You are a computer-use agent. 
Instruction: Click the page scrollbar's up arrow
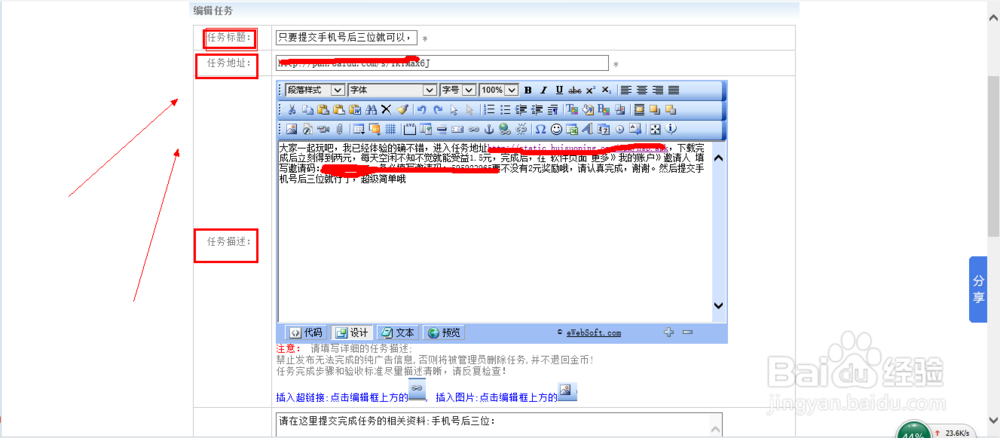(993, 18)
